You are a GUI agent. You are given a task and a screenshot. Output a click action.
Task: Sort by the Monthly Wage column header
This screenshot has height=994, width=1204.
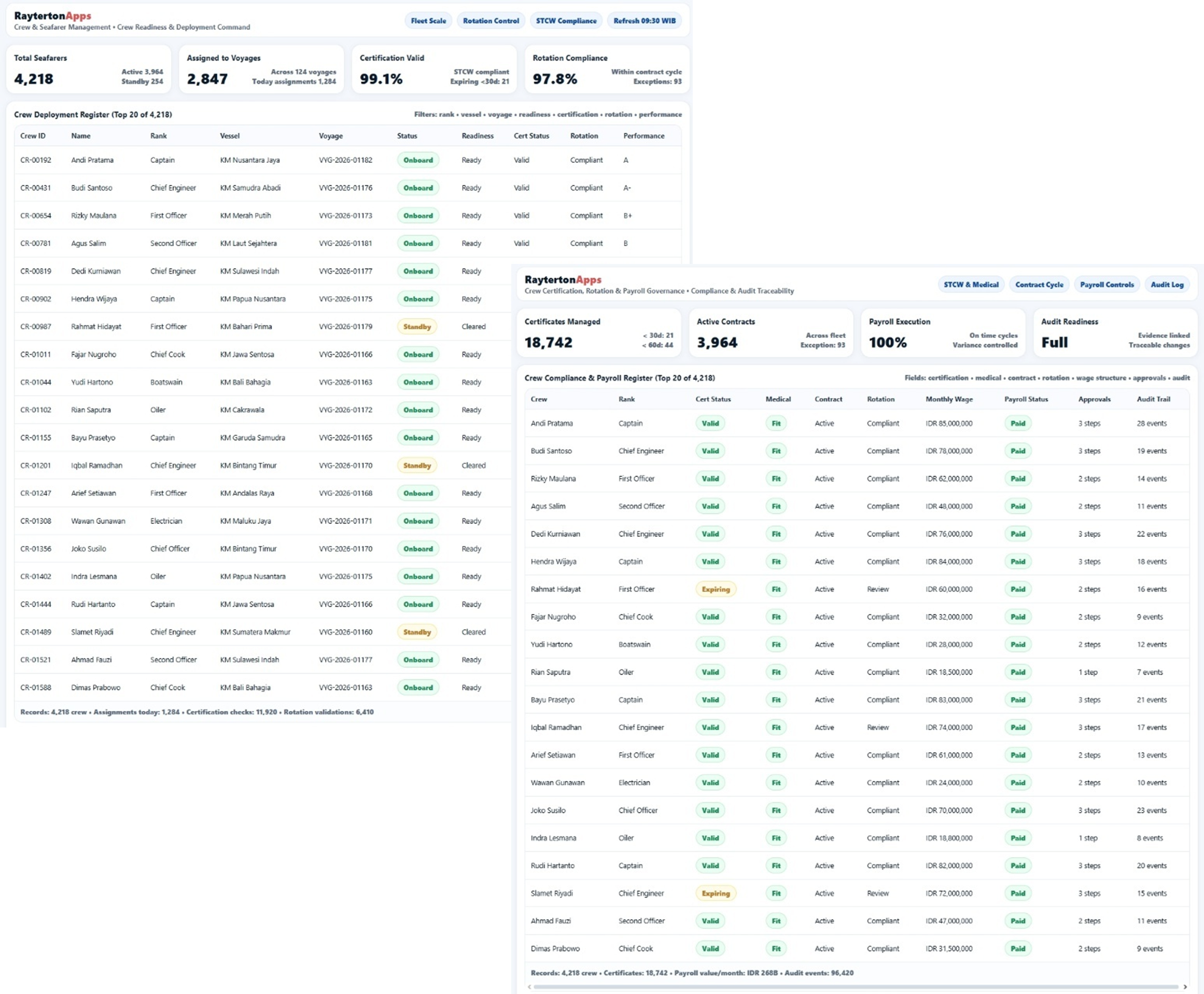tap(949, 399)
